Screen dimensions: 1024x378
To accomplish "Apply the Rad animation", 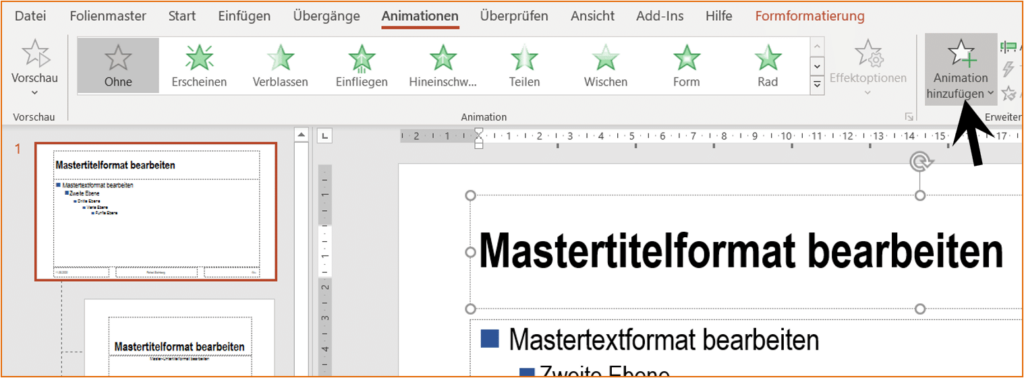I will 768,65.
